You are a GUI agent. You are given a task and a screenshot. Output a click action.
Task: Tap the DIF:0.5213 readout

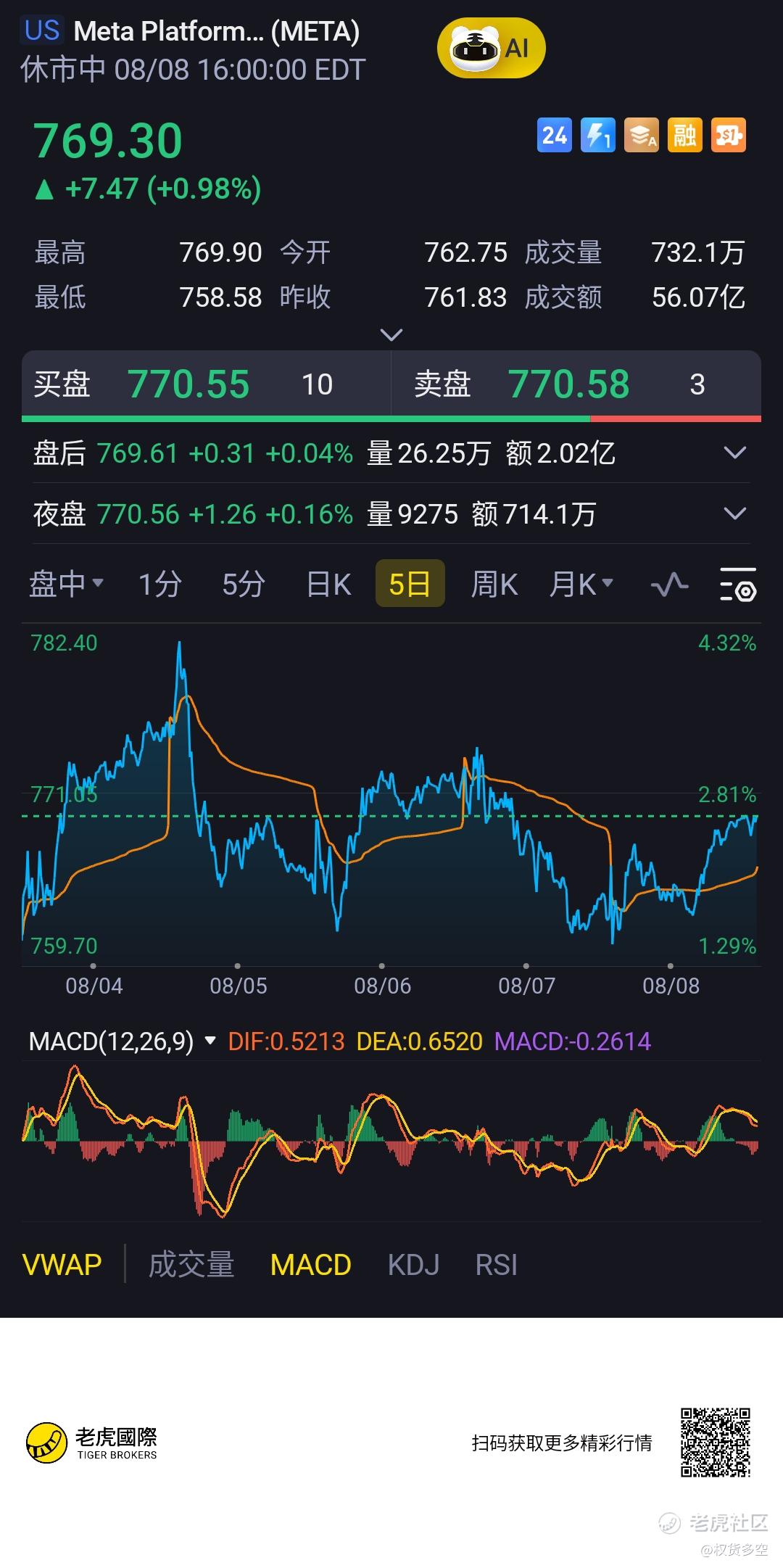[286, 1041]
